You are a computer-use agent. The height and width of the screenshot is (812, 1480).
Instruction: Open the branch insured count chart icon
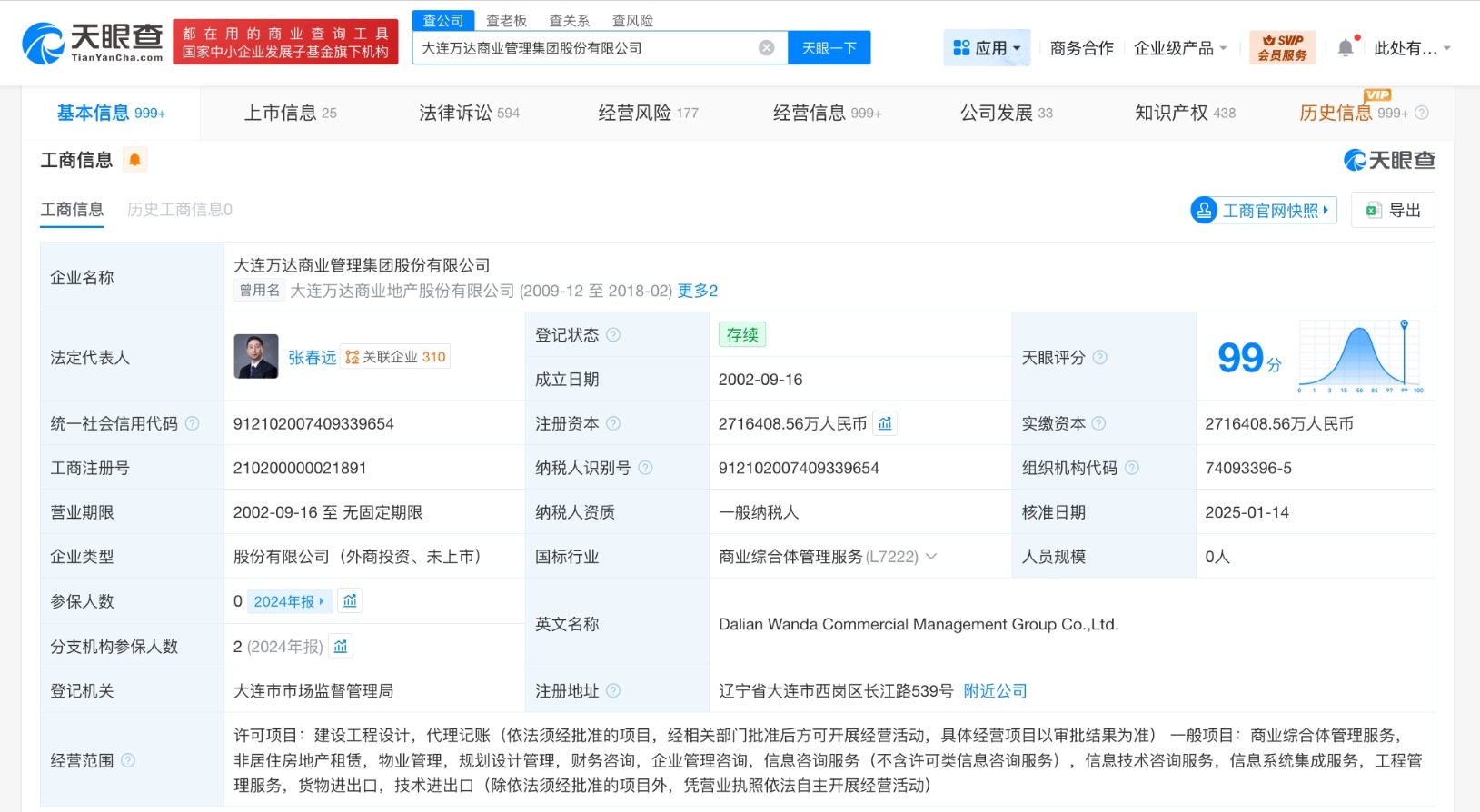click(341, 647)
